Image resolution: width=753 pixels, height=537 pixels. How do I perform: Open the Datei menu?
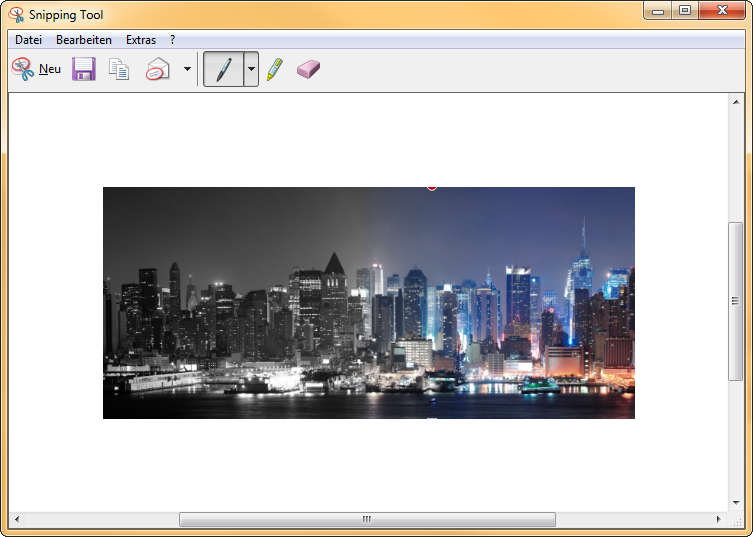point(28,40)
